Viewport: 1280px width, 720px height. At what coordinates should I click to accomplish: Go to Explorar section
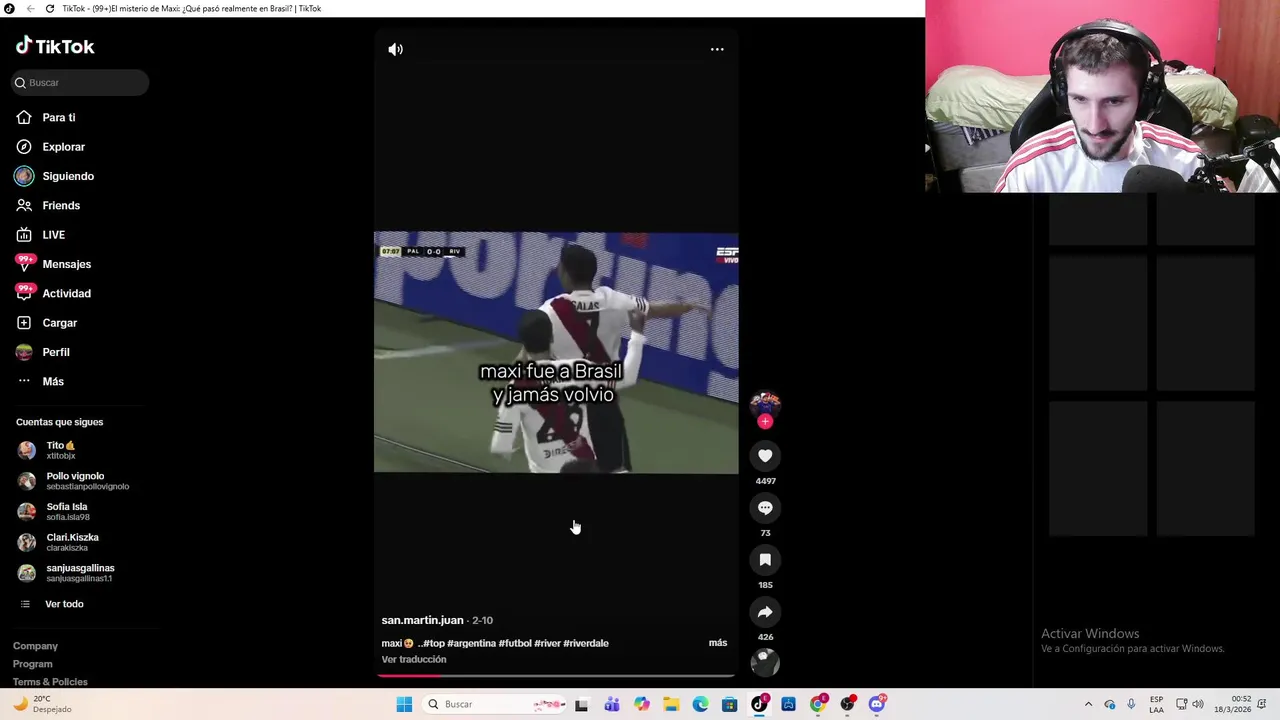63,147
